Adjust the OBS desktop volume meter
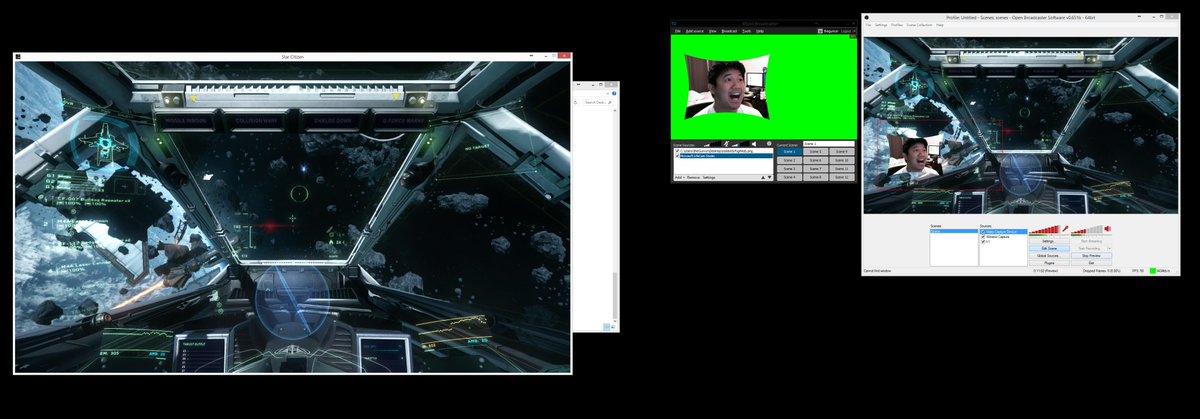The width and height of the screenshot is (1200, 419). [1087, 229]
